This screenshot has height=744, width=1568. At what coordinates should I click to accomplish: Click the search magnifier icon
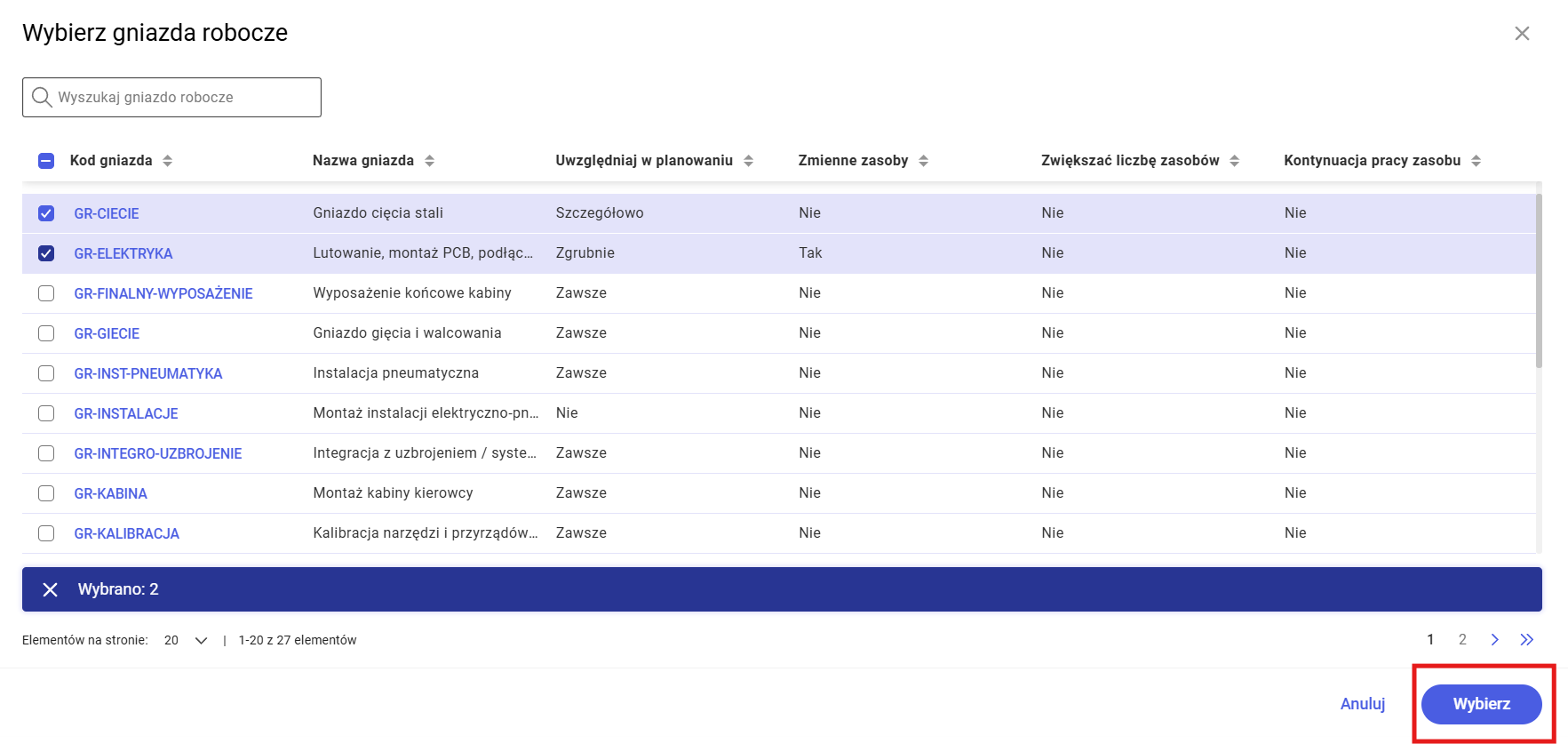click(42, 97)
